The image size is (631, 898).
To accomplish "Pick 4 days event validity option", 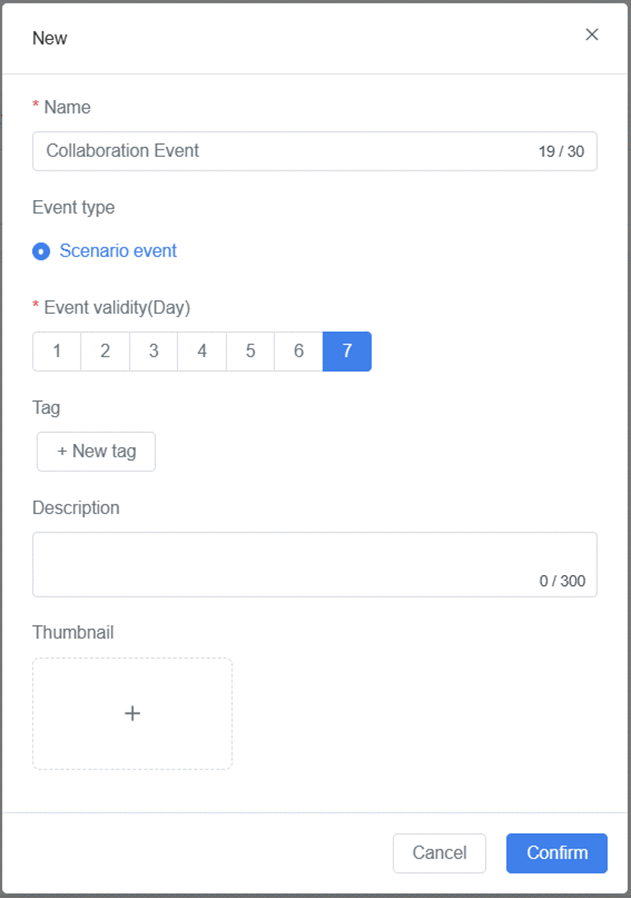I will click(202, 351).
